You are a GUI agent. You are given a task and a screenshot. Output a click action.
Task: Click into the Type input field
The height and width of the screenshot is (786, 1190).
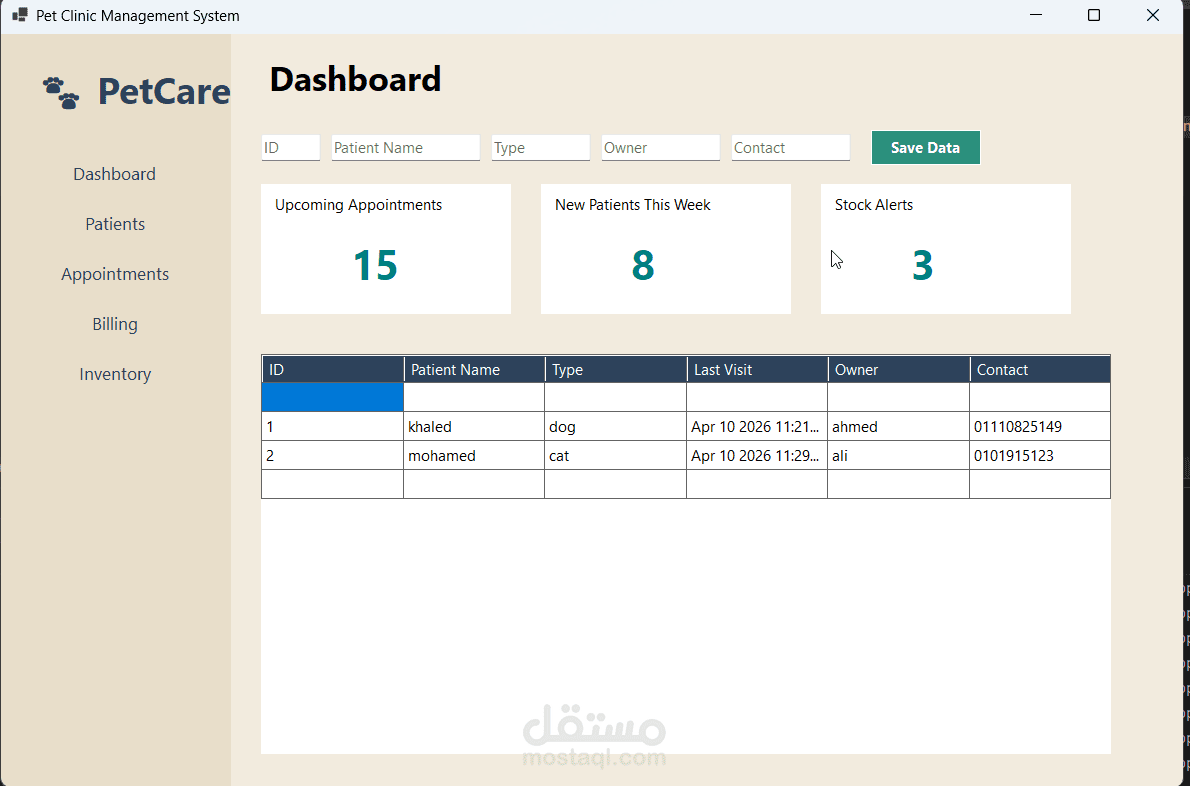[540, 147]
